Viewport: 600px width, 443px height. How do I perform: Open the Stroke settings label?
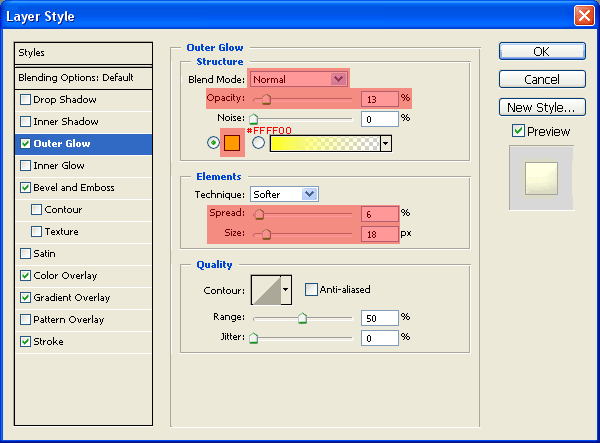pyautogui.click(x=49, y=342)
